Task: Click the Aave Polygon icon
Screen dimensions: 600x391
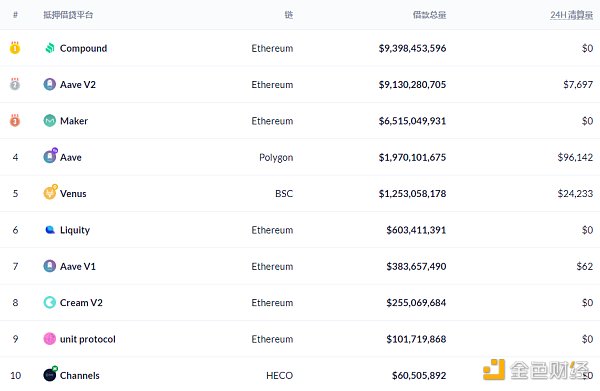Action: (50, 156)
